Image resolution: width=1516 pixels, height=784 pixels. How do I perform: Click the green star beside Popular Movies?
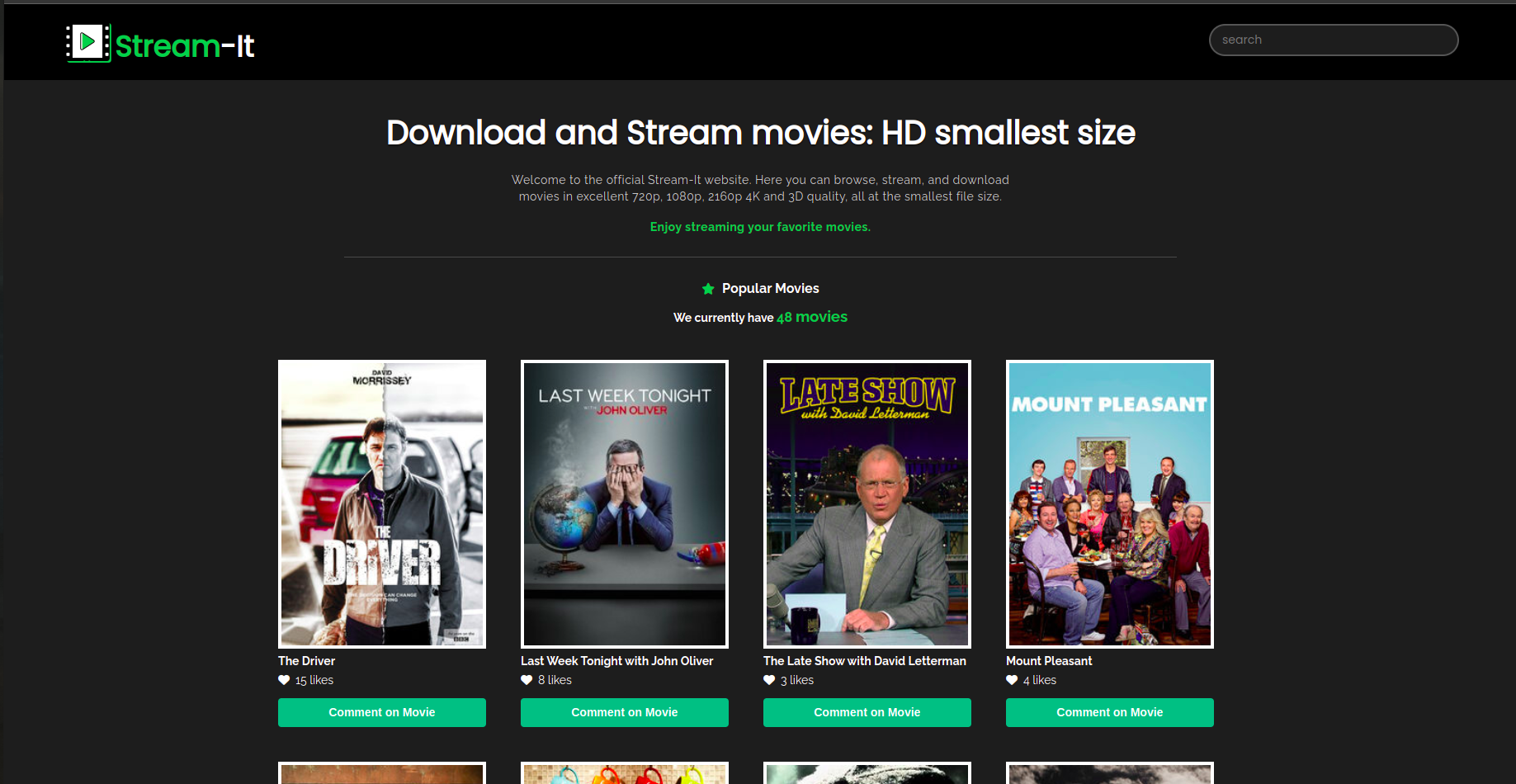point(708,289)
